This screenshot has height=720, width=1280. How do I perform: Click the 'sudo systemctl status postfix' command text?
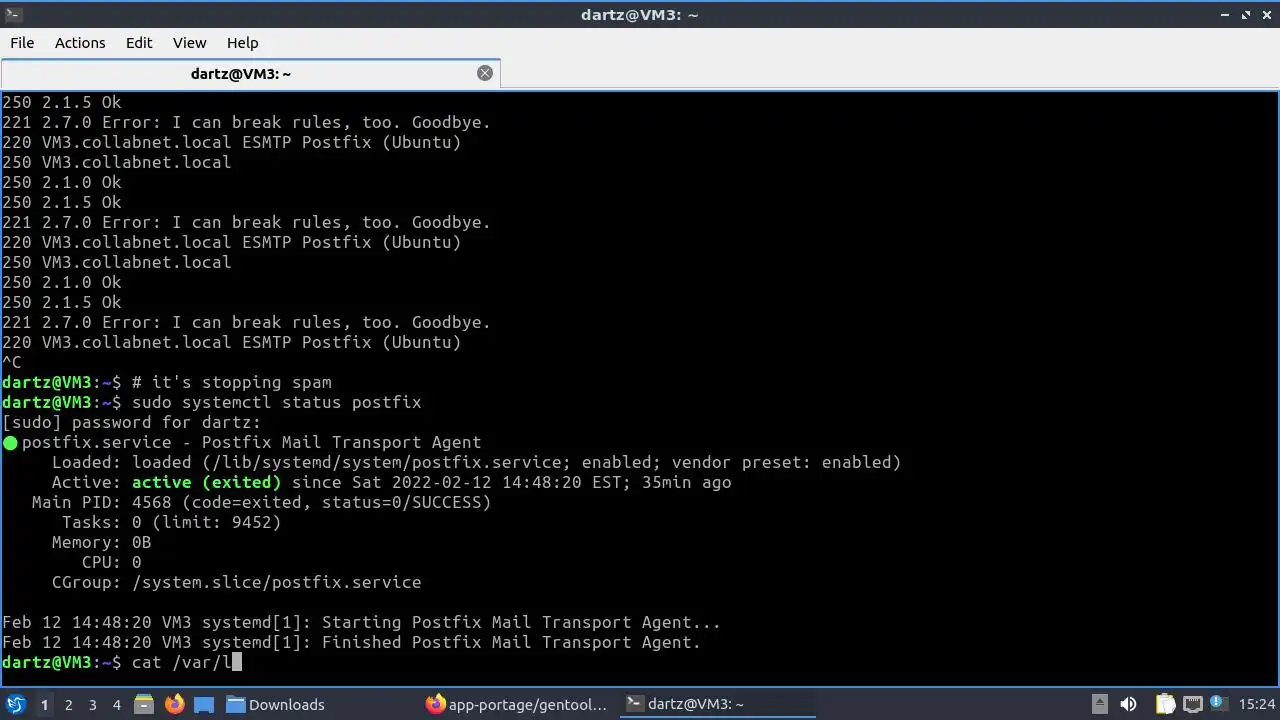click(x=276, y=402)
